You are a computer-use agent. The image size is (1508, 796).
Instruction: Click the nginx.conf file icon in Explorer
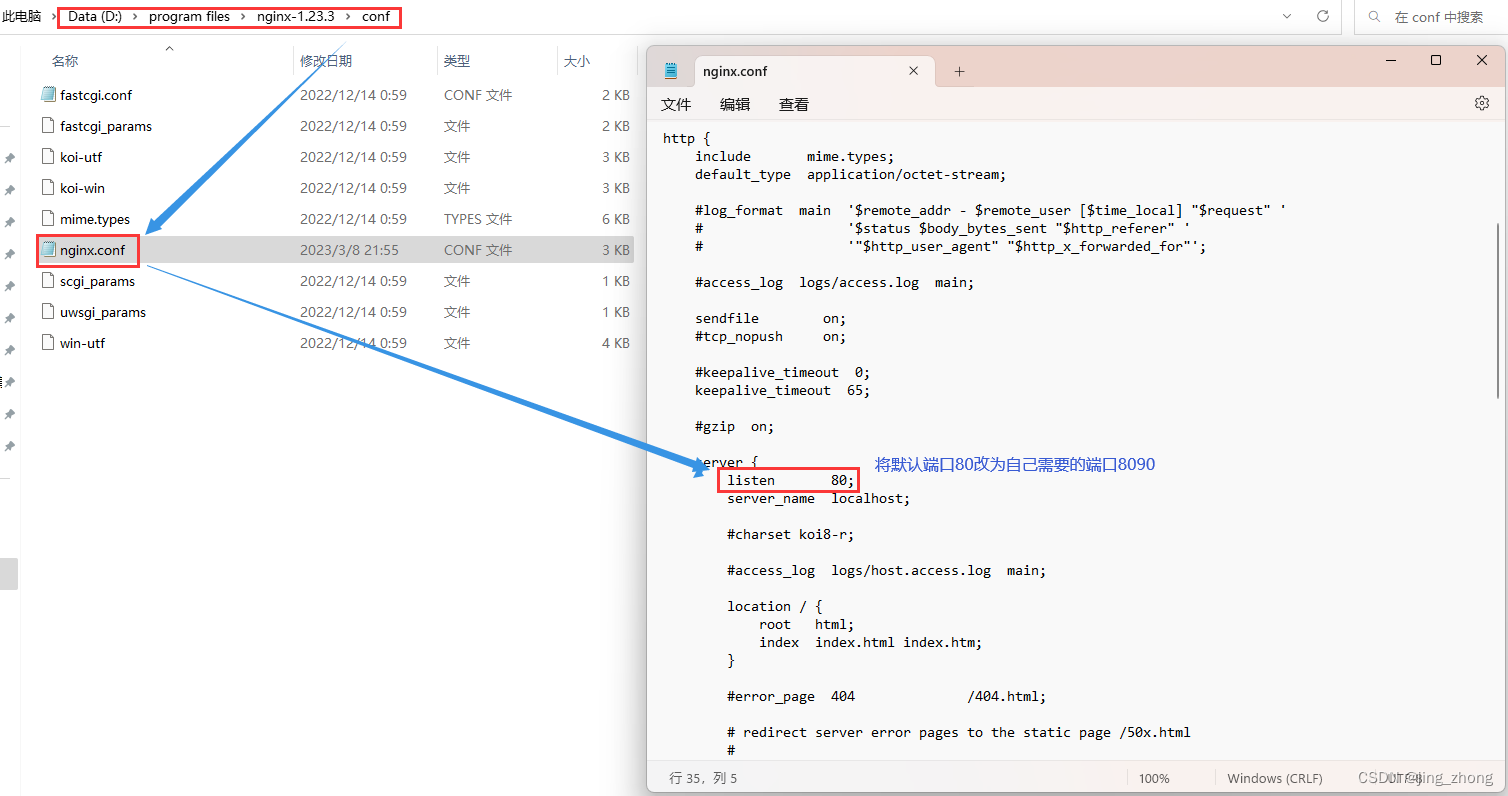pyautogui.click(x=48, y=250)
